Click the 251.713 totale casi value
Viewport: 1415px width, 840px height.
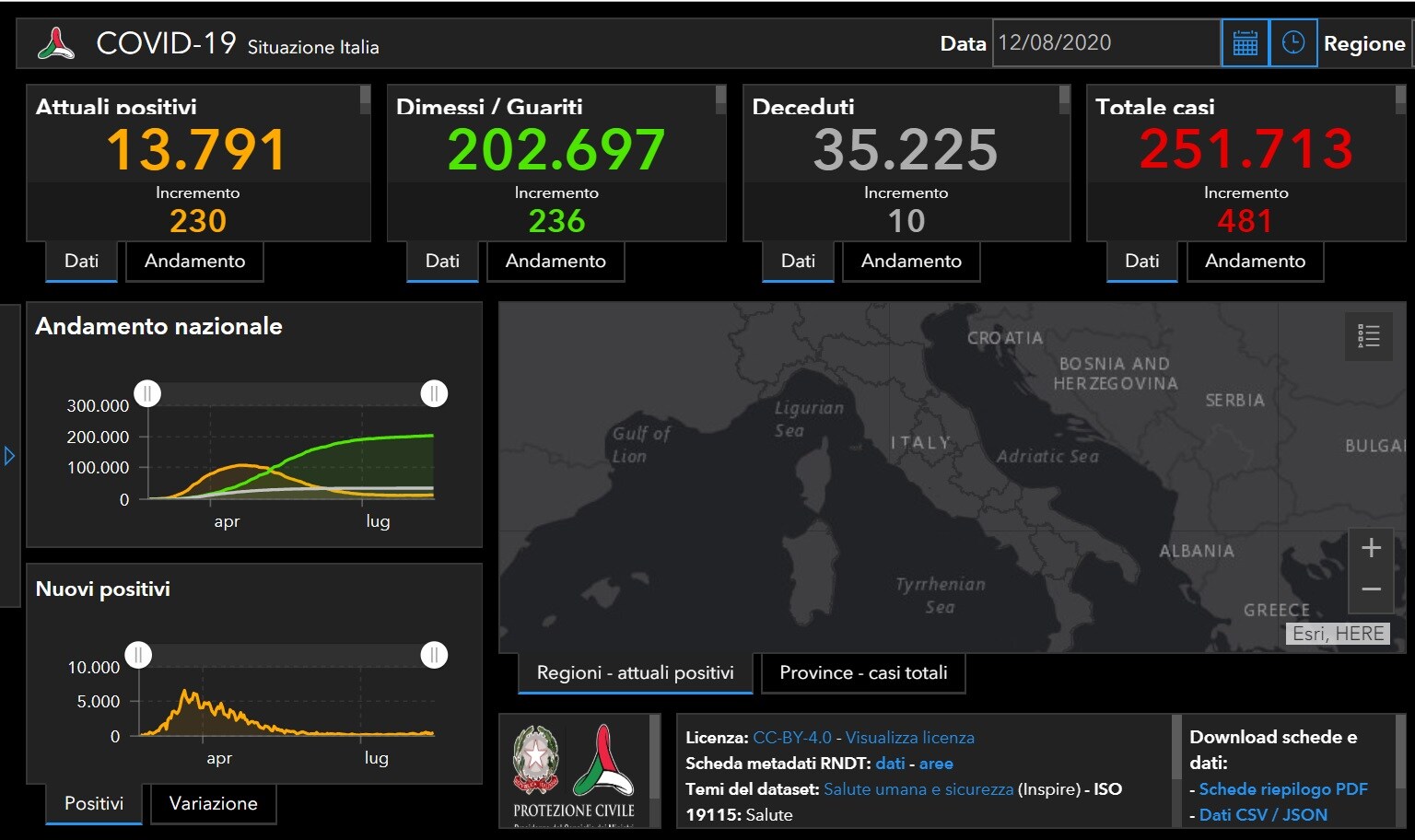[1246, 148]
